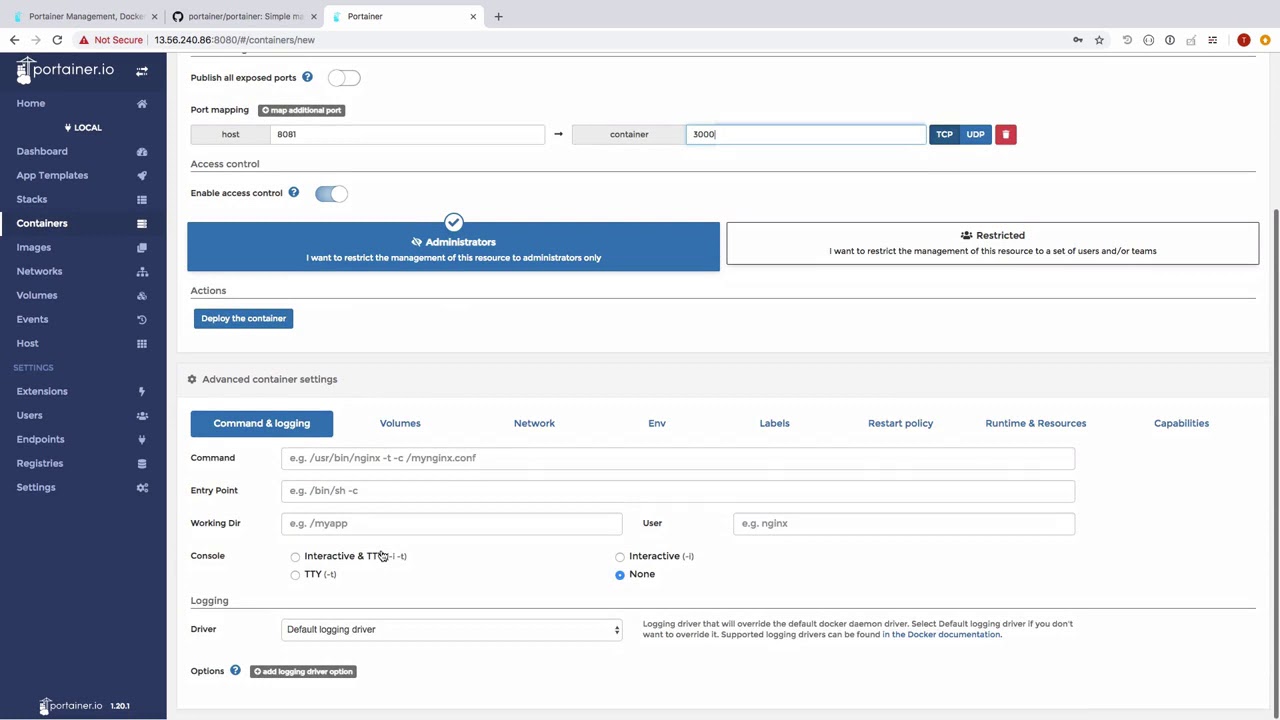
Task: Click the browser reload icon
Action: [57, 40]
